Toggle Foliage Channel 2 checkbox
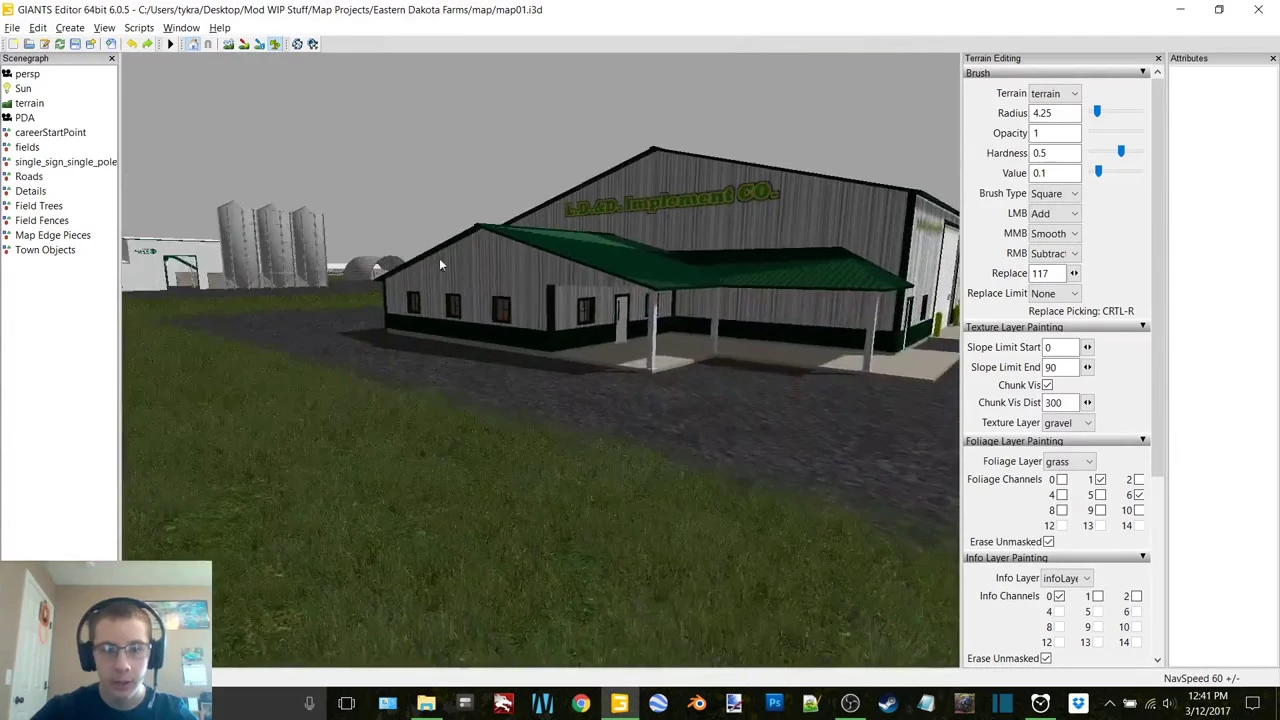This screenshot has width=1280, height=720. 1139,480
